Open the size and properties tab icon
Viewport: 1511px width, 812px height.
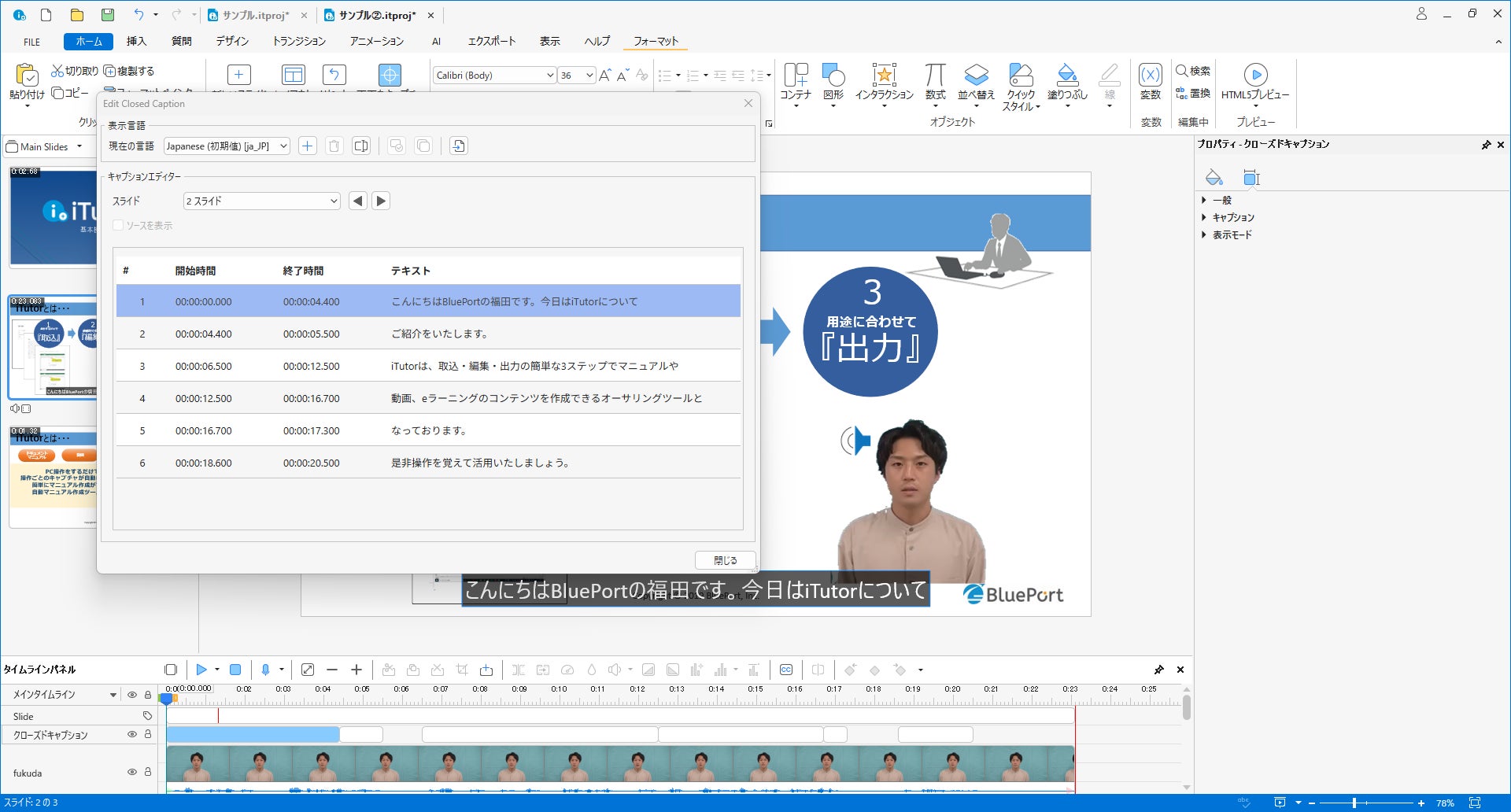pos(1251,177)
